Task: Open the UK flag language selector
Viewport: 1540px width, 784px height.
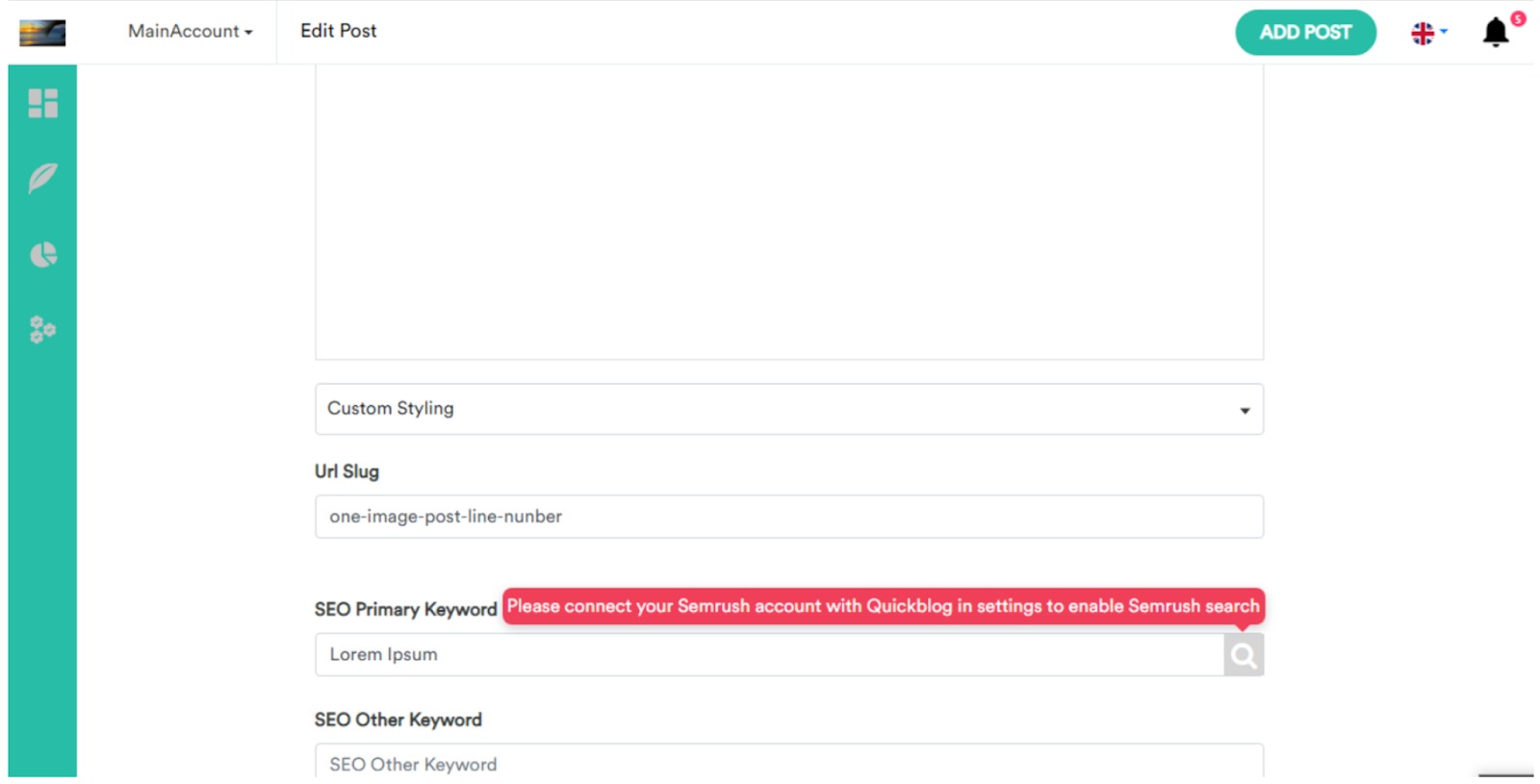Action: tap(1428, 33)
